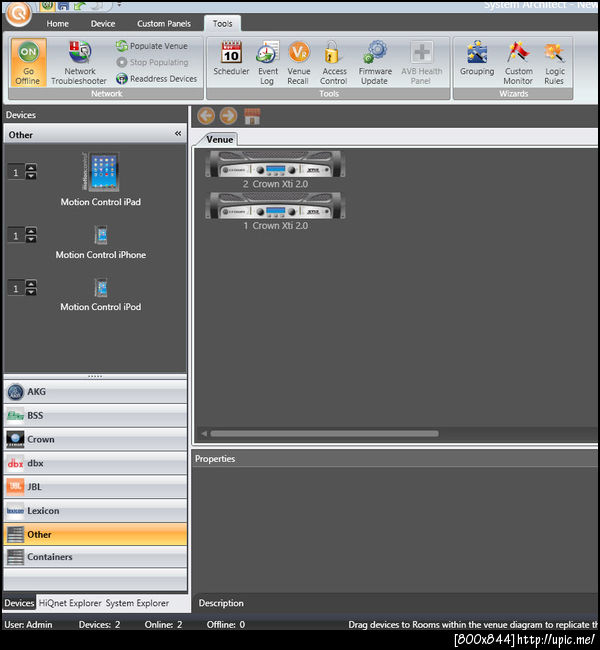Launch Firmware Update
This screenshot has height=650, width=600.
click(375, 63)
